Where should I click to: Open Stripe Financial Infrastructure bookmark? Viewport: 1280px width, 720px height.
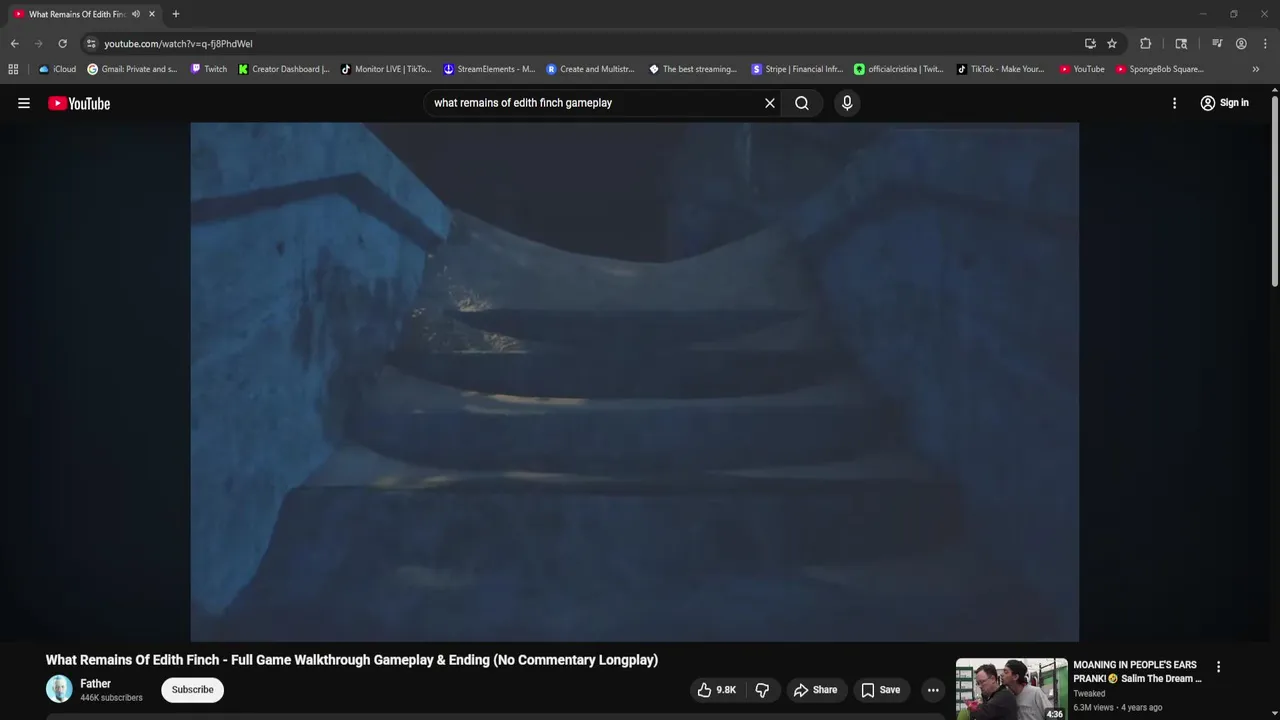[797, 69]
